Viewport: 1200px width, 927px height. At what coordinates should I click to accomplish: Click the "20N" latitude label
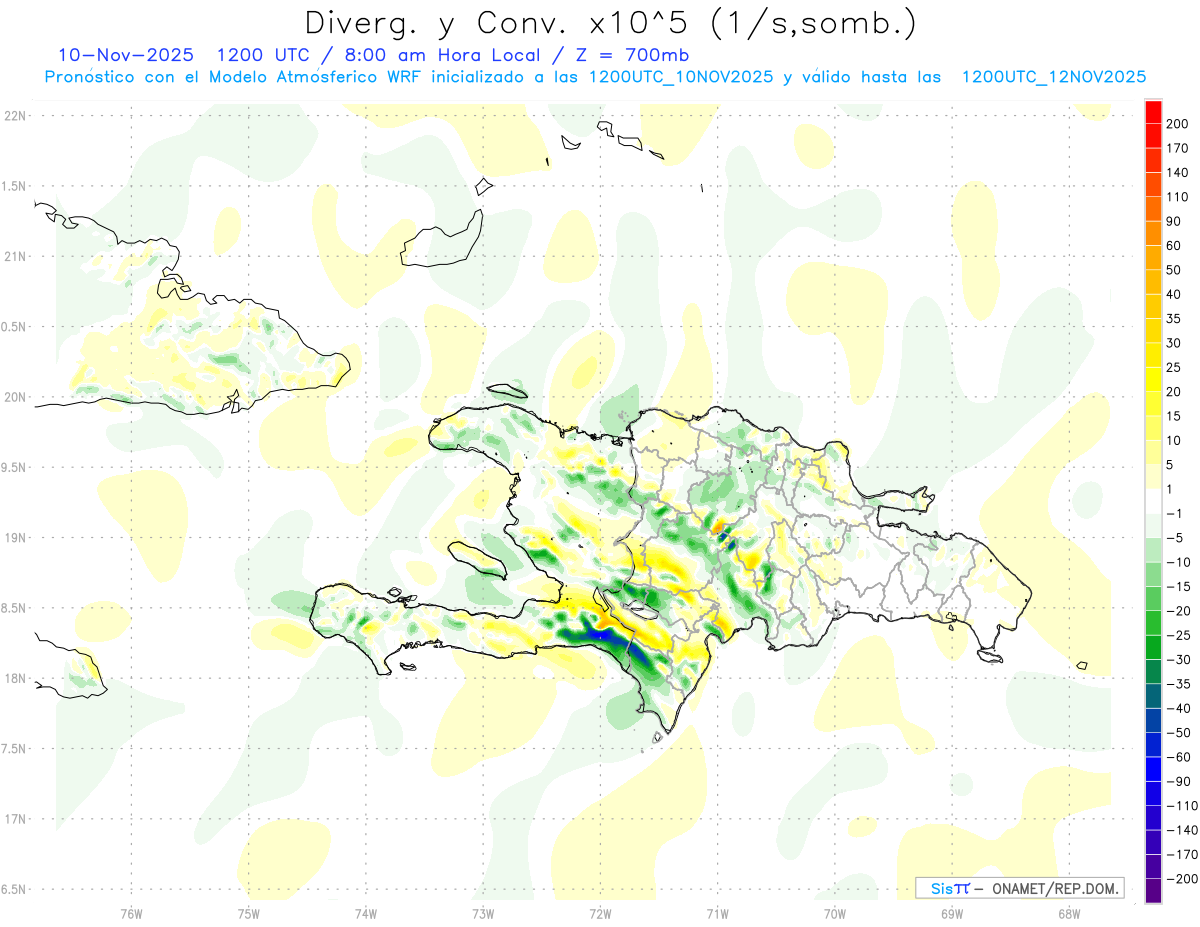tap(15, 397)
